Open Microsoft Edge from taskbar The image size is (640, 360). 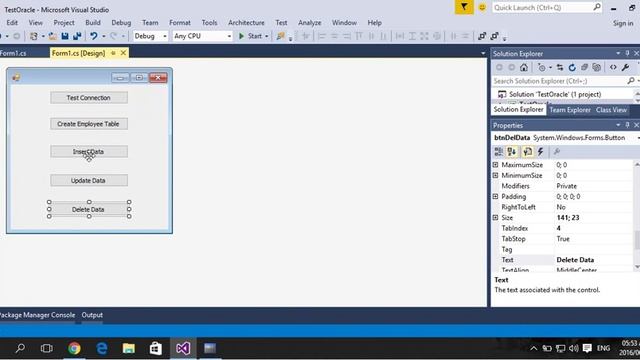tap(102, 349)
